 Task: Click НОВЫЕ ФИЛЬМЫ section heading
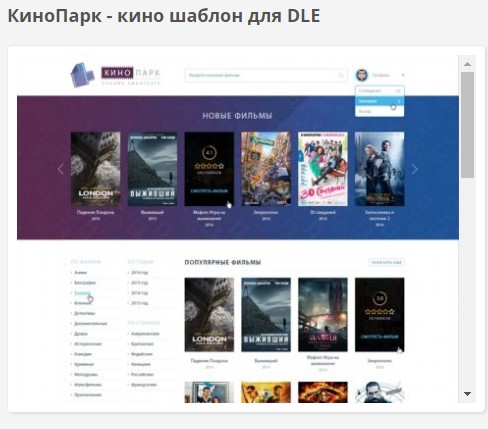tap(237, 116)
